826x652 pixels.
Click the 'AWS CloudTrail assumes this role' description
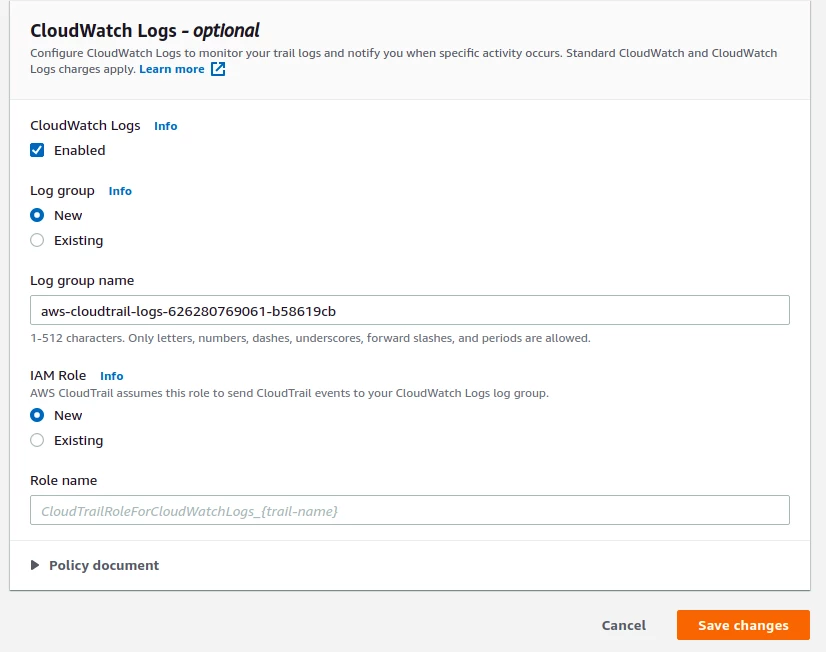(289, 393)
